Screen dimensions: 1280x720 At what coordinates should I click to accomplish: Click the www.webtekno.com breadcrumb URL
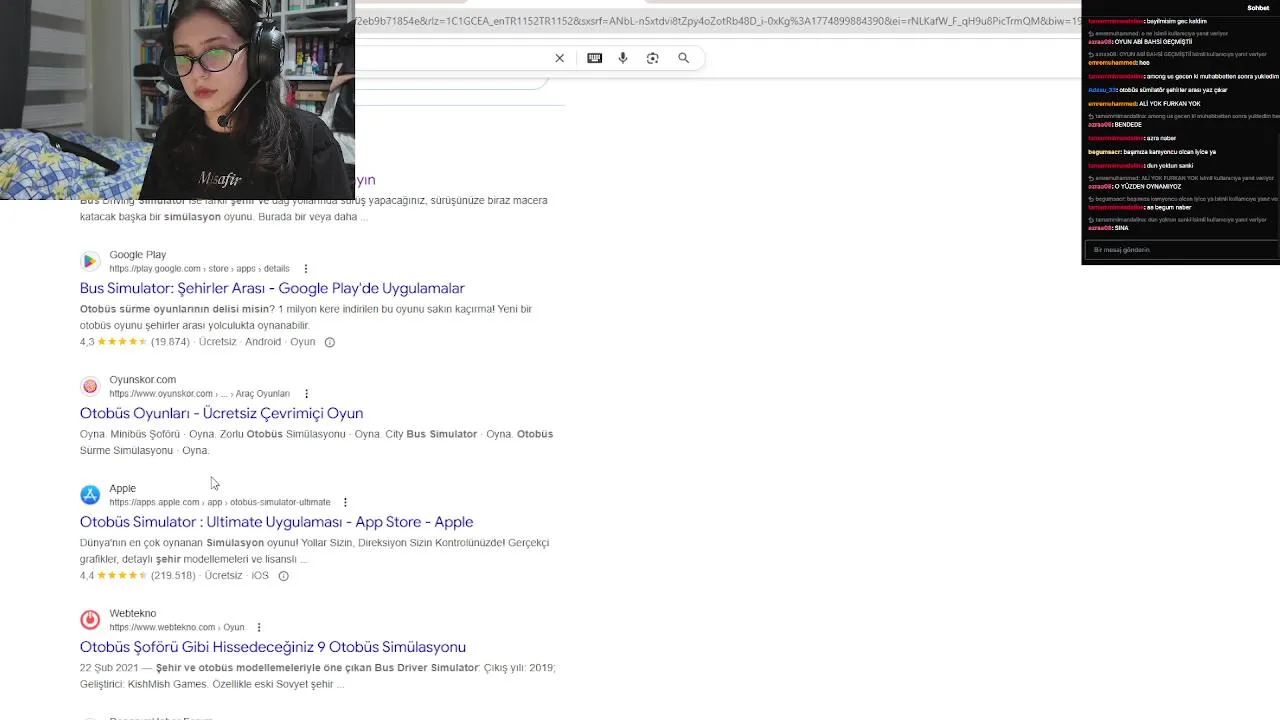pos(177,628)
